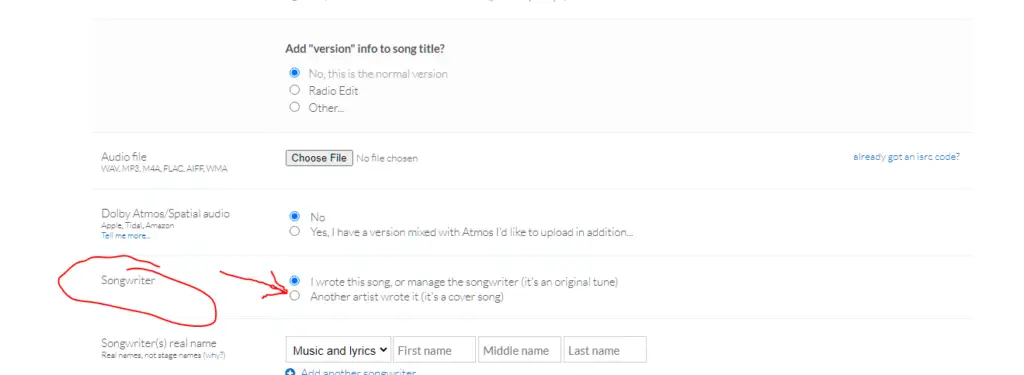Viewport: 1024px width, 375px height.
Task: Click the Choose File button
Action: pos(319,158)
